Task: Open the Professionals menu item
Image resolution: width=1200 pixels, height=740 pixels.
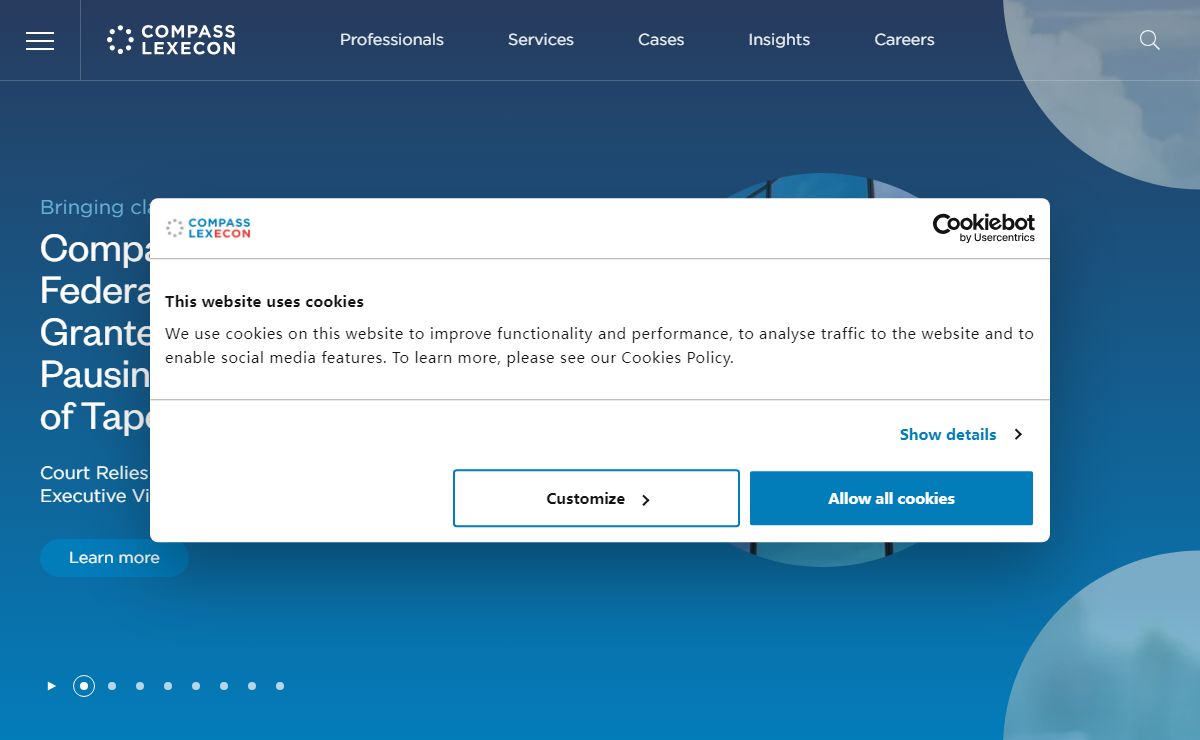Action: (x=392, y=40)
